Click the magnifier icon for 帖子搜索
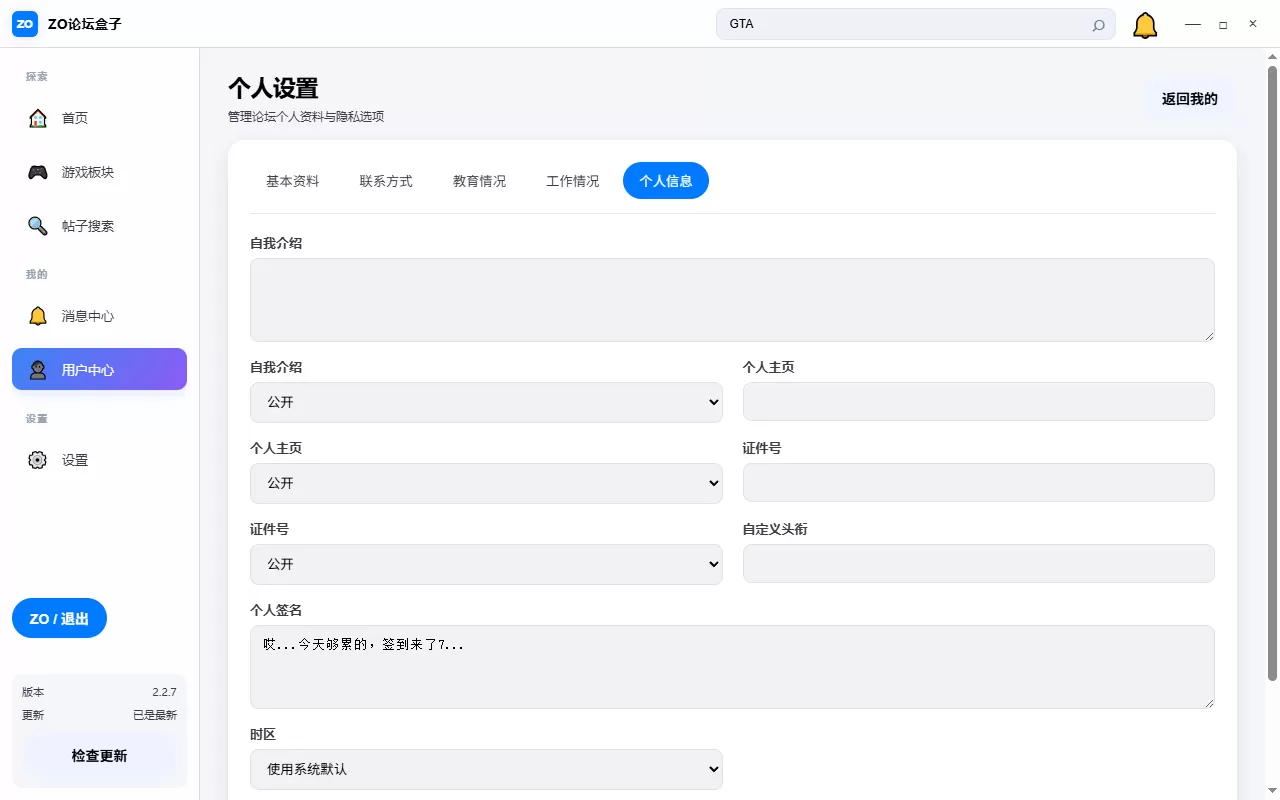The height and width of the screenshot is (800, 1280). pyautogui.click(x=38, y=226)
